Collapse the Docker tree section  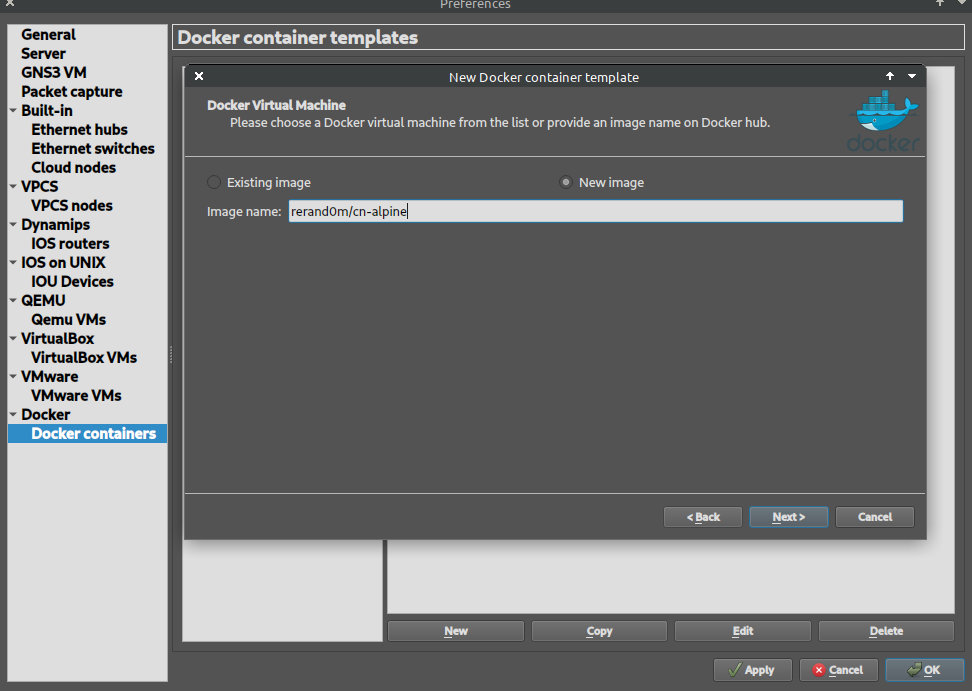(x=13, y=415)
